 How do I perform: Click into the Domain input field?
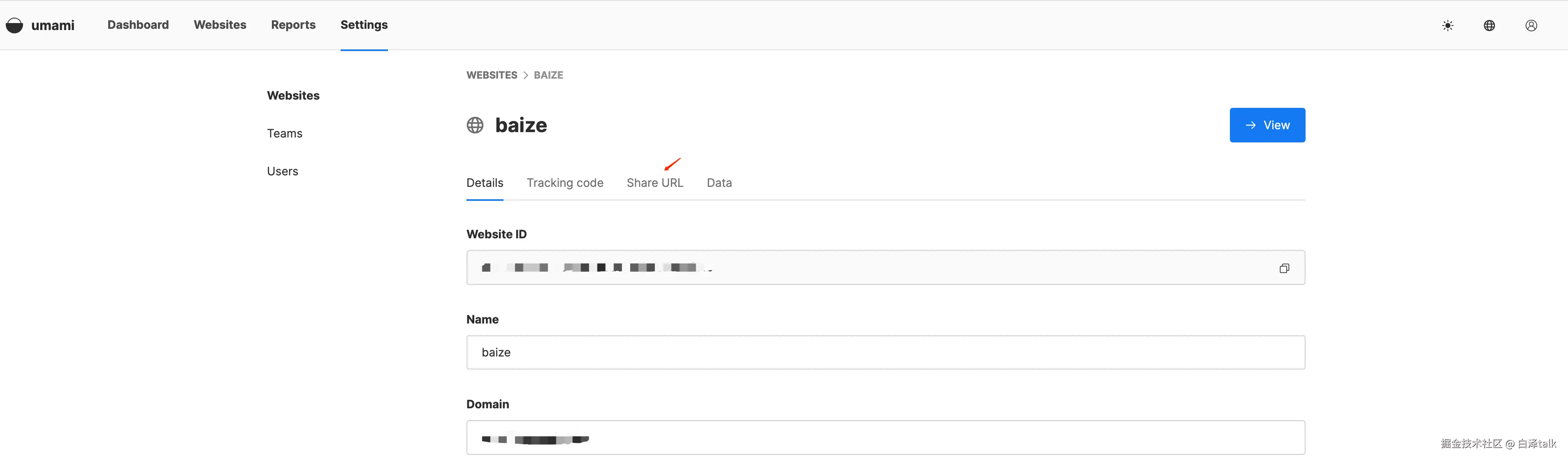coord(885,437)
